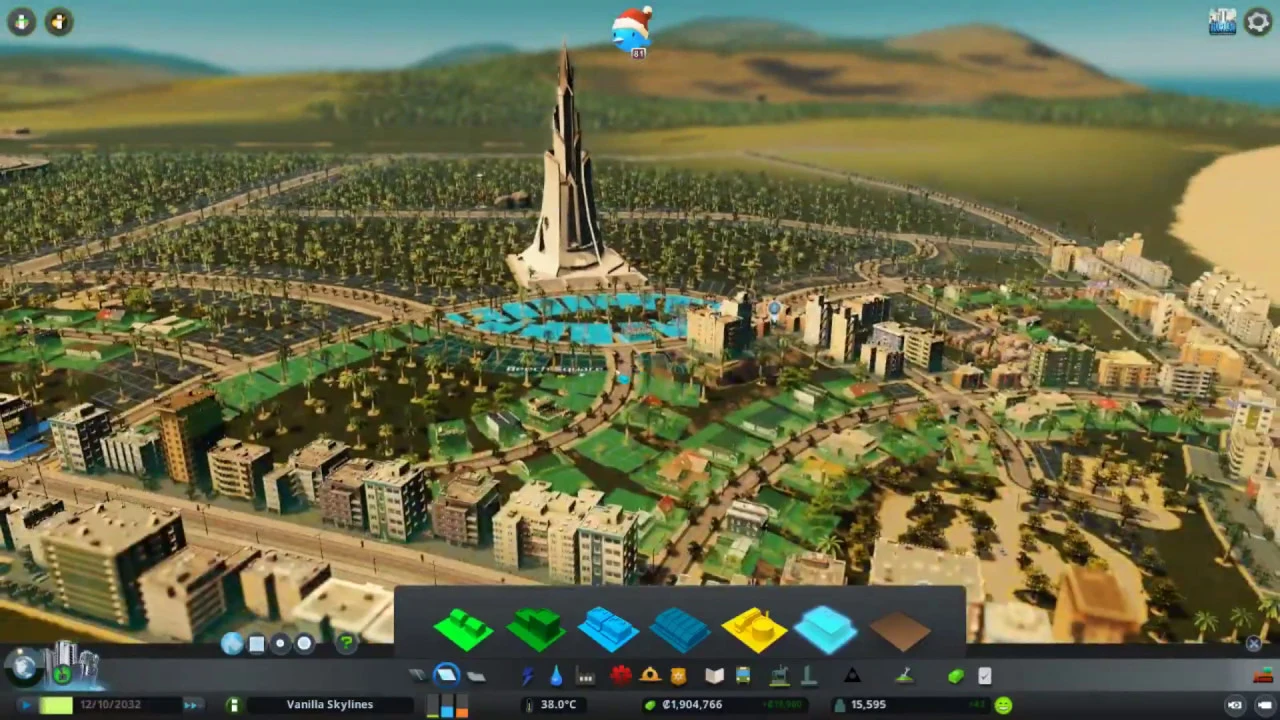Click the 15,595 population count

pos(867,705)
